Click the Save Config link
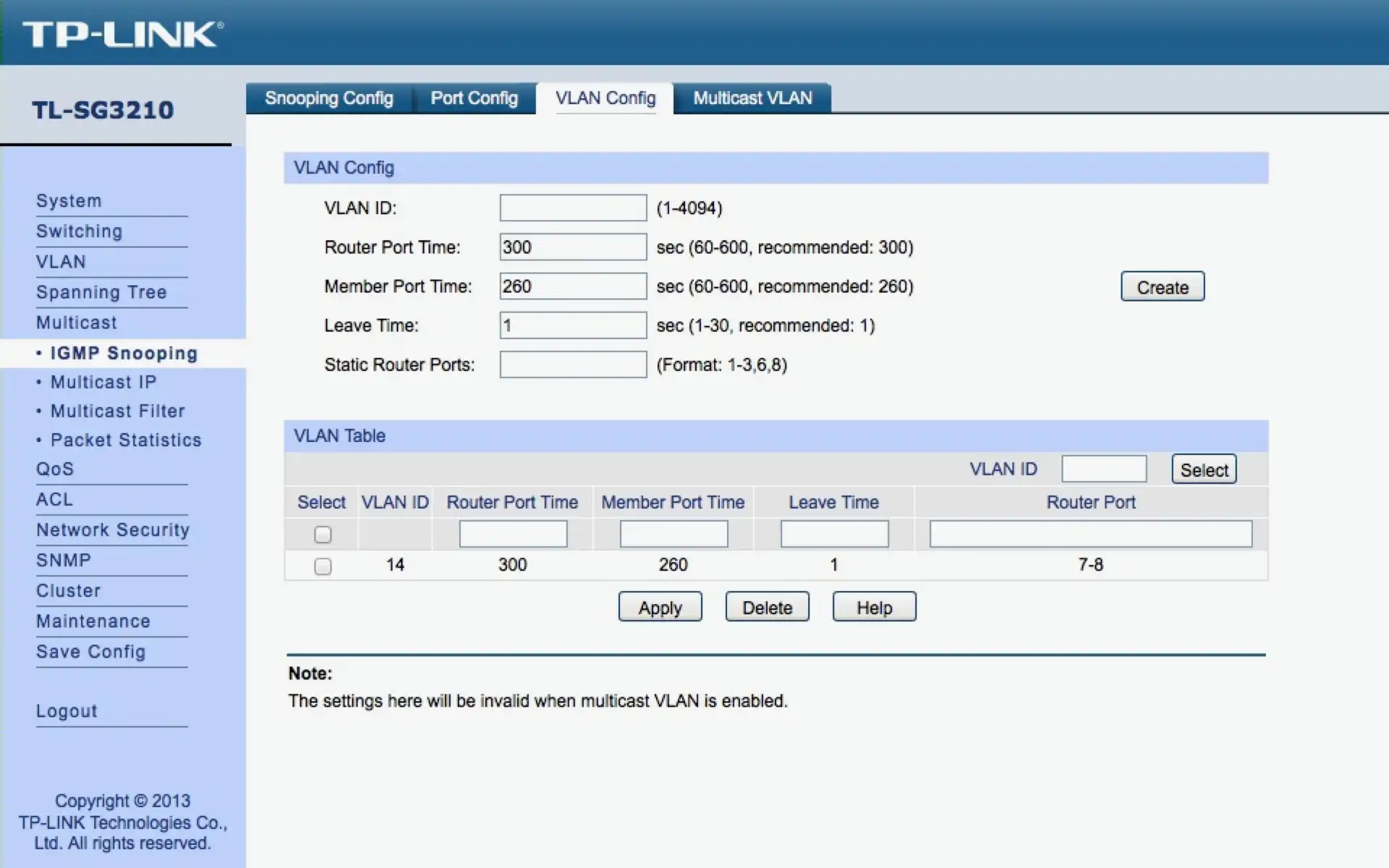1389x868 pixels. (x=90, y=652)
